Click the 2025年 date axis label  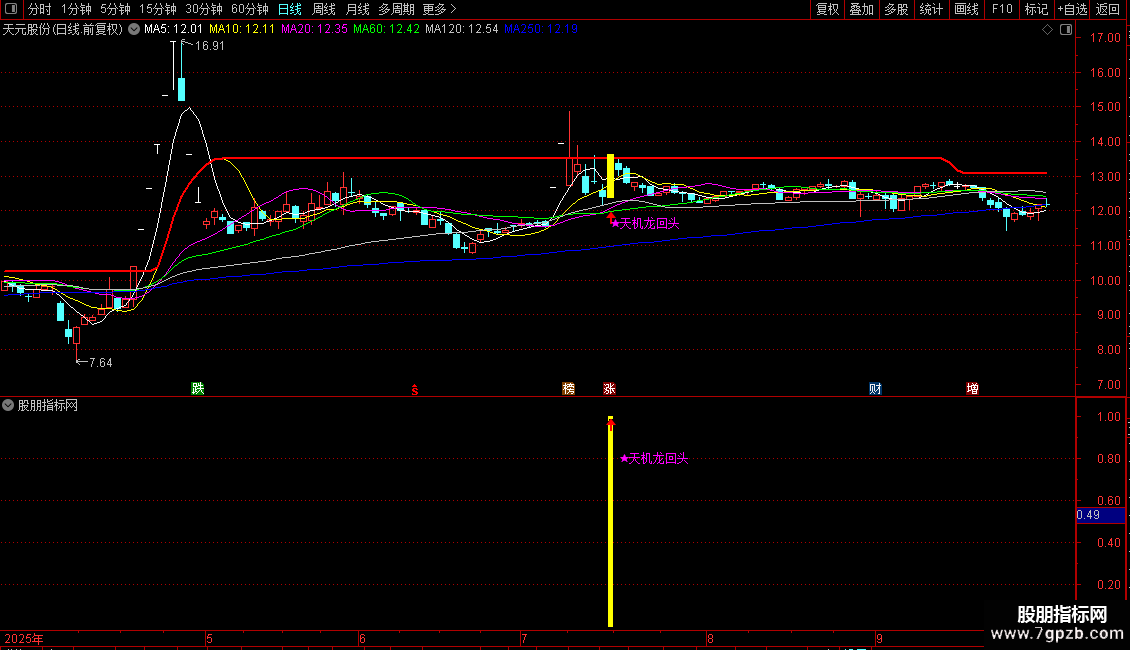pos(24,638)
